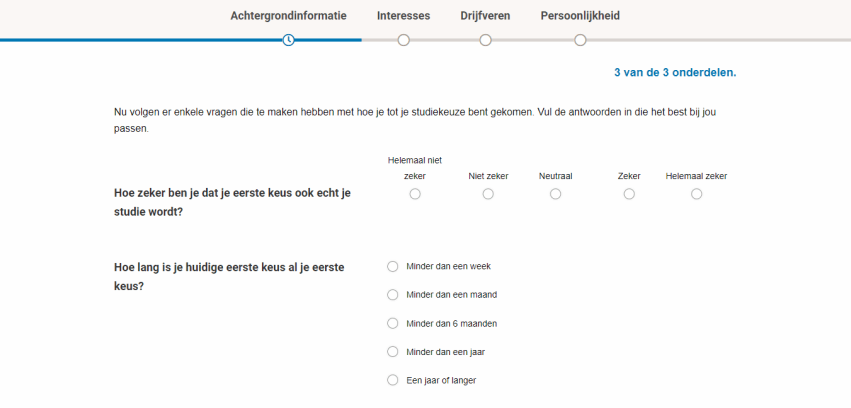Click the Persoonlijkheid step circle marker
Screen dimensions: 851x408
(x=580, y=40)
